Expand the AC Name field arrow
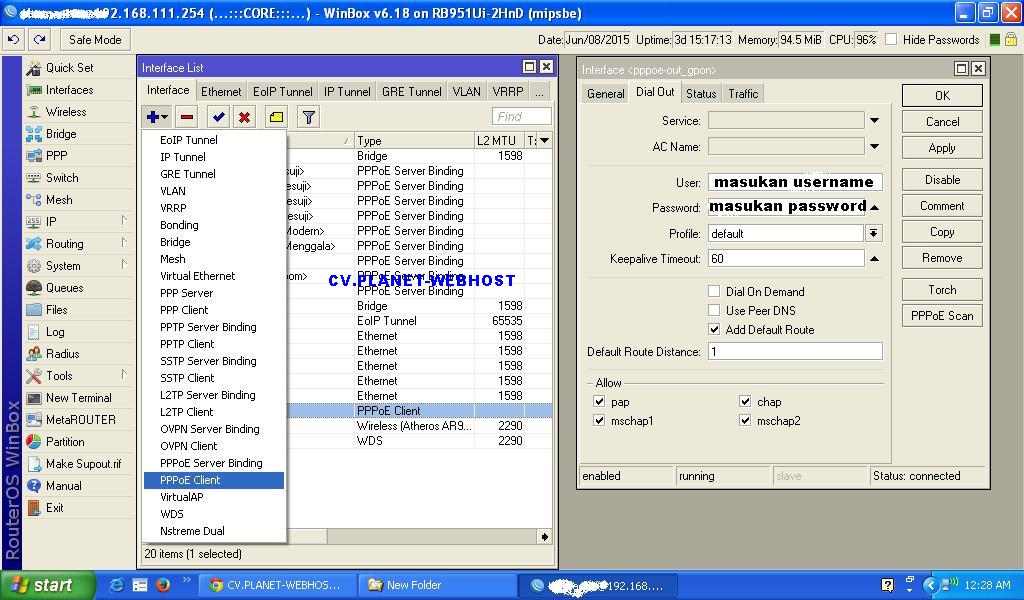The height and width of the screenshot is (600, 1024). click(x=874, y=147)
